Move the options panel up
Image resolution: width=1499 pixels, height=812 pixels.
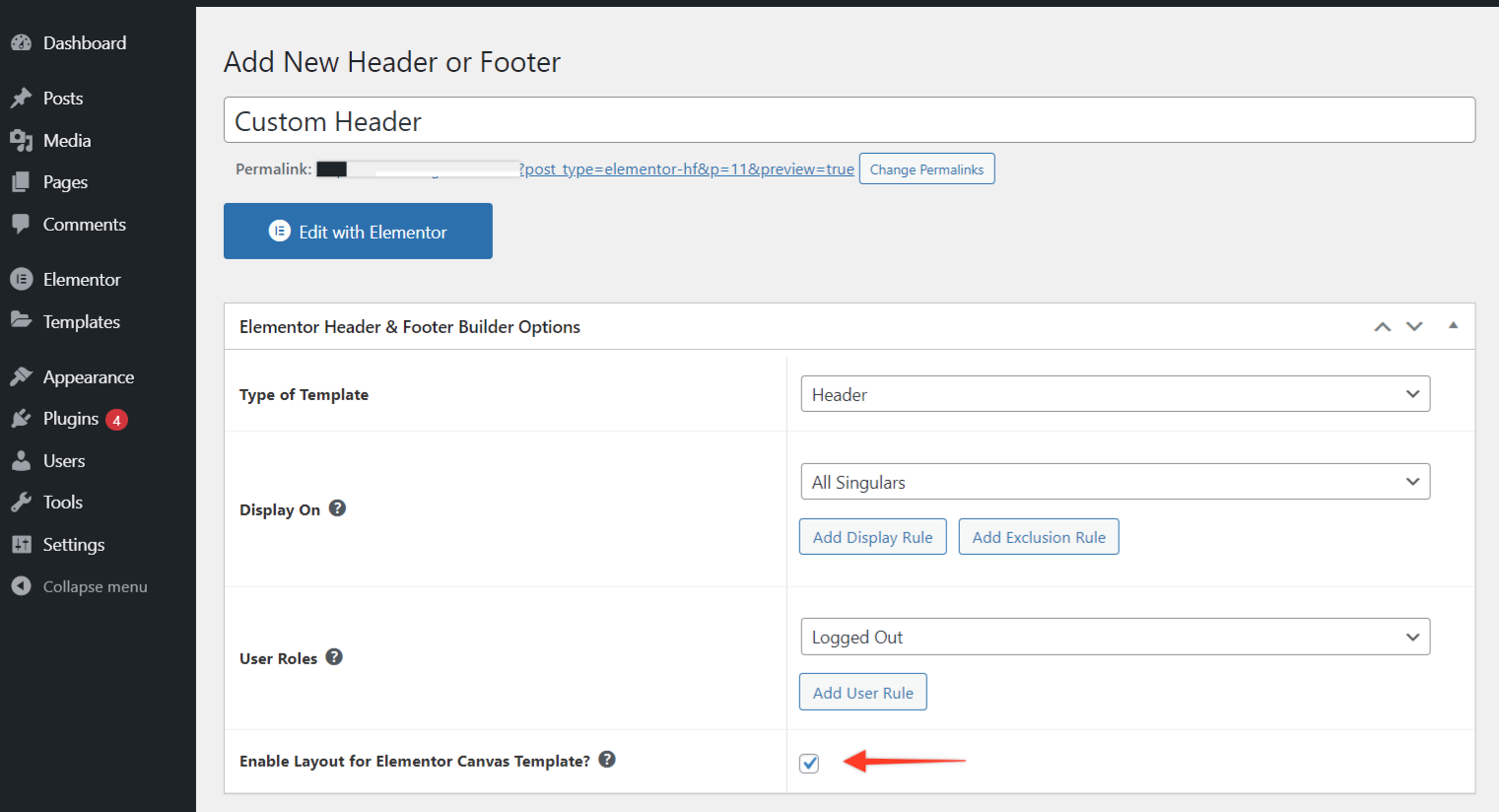coord(1383,327)
